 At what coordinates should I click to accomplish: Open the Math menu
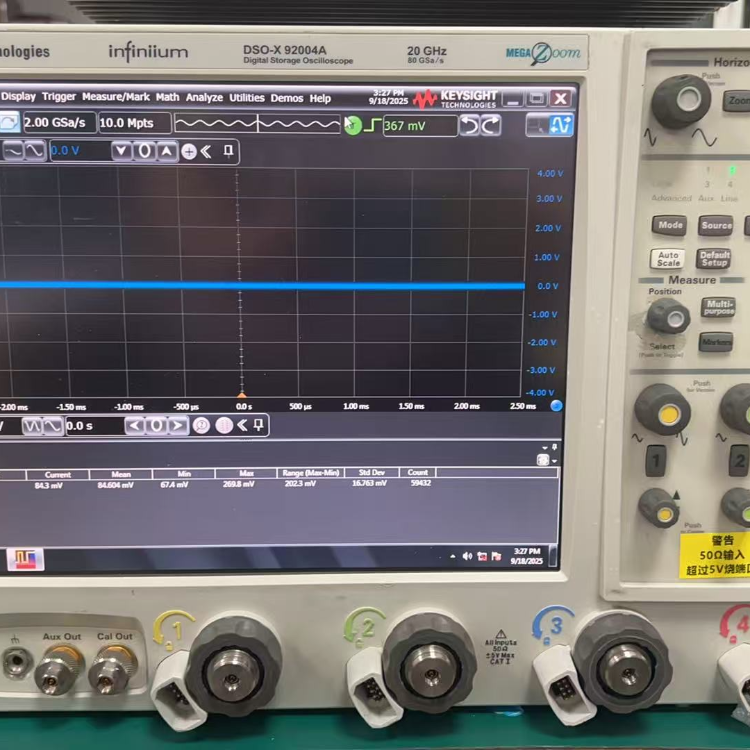(167, 97)
